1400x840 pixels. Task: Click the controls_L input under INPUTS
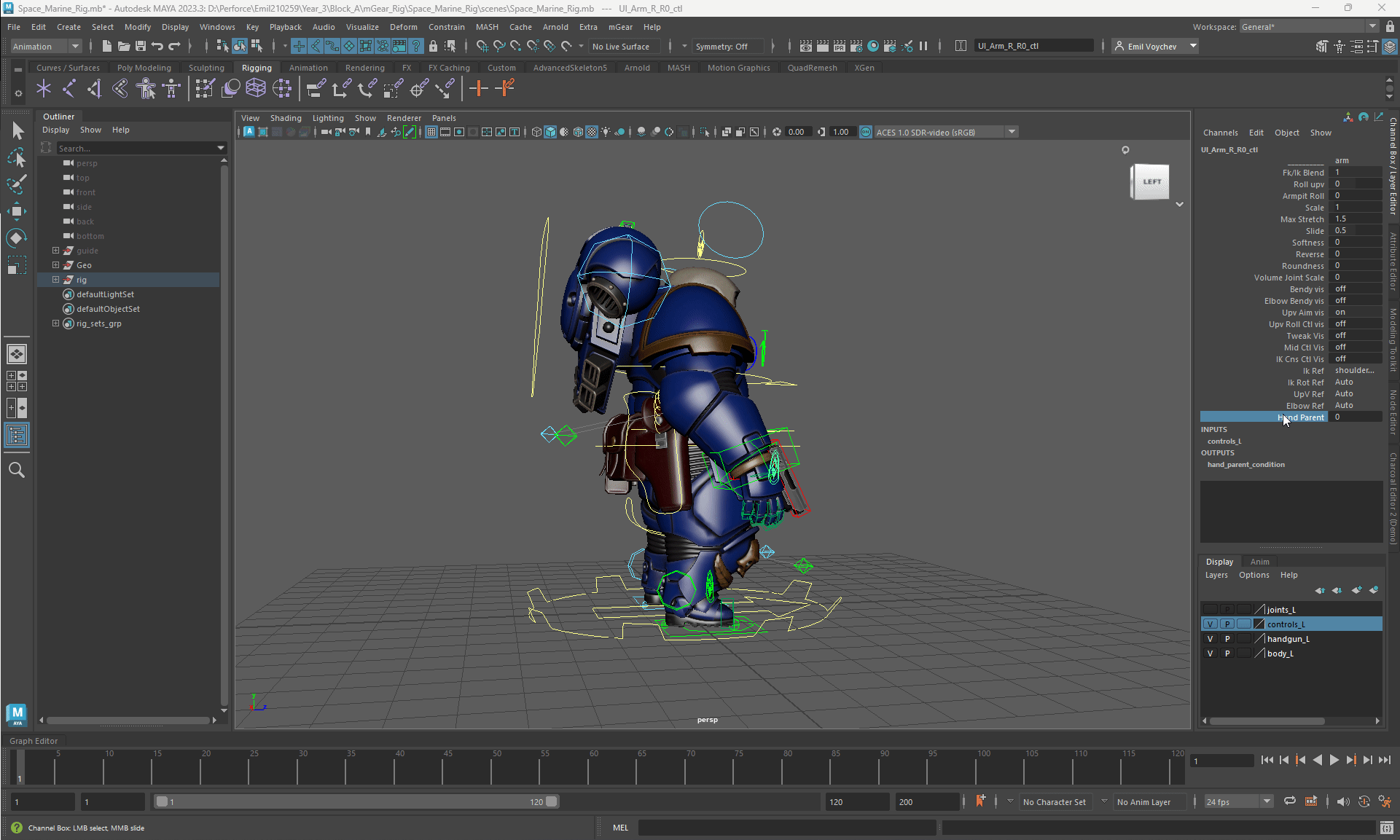coord(1224,441)
